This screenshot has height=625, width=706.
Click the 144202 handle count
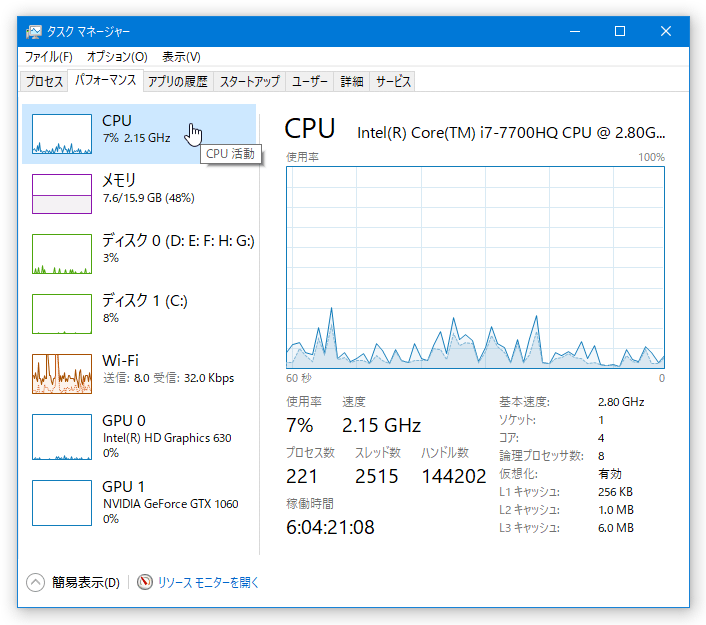click(454, 476)
